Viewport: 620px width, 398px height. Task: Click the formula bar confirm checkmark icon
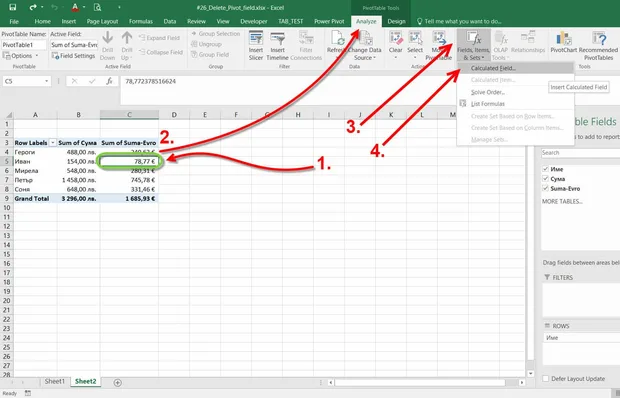click(92, 81)
